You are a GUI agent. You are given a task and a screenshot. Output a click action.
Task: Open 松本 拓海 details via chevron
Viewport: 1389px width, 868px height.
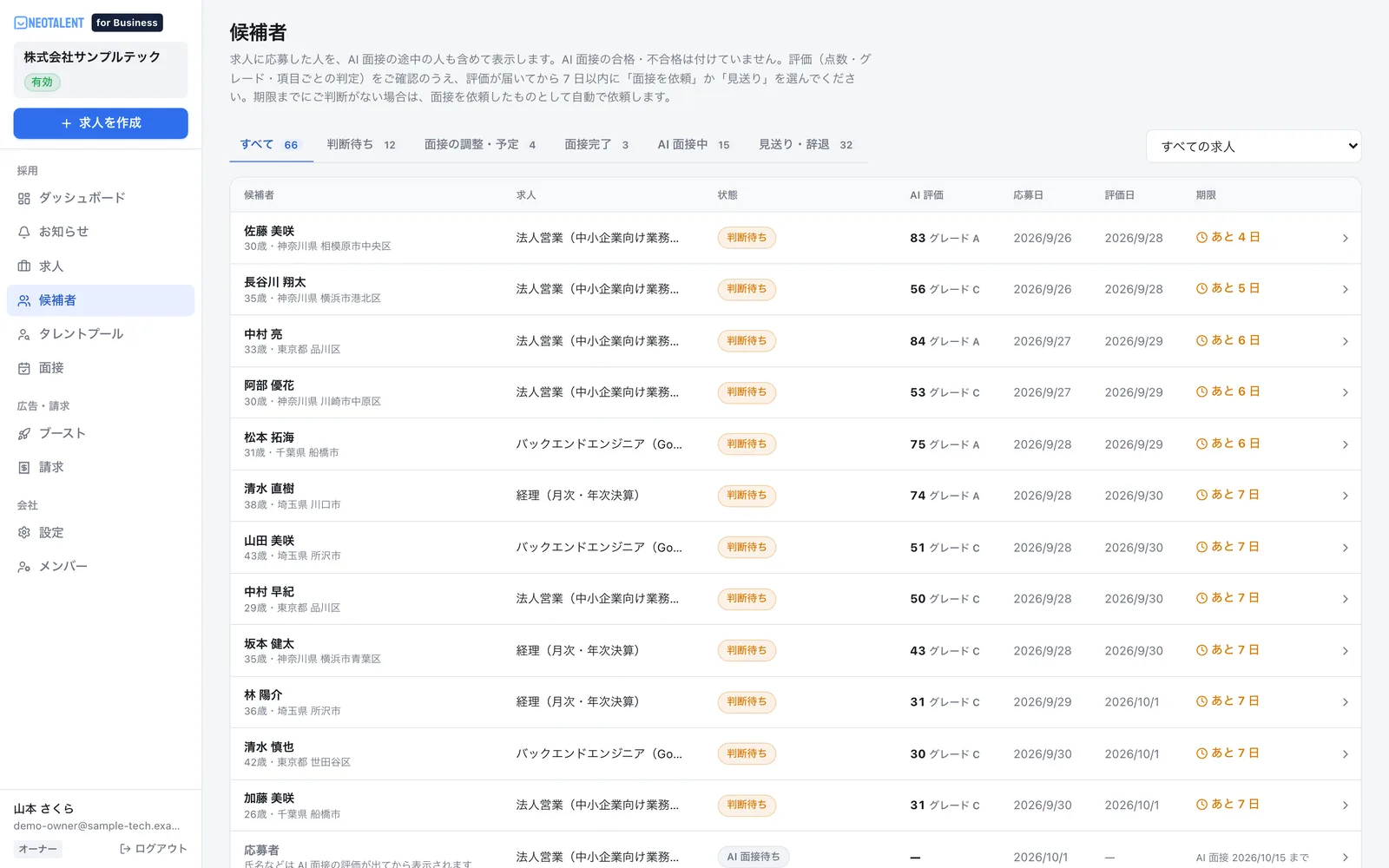point(1345,444)
